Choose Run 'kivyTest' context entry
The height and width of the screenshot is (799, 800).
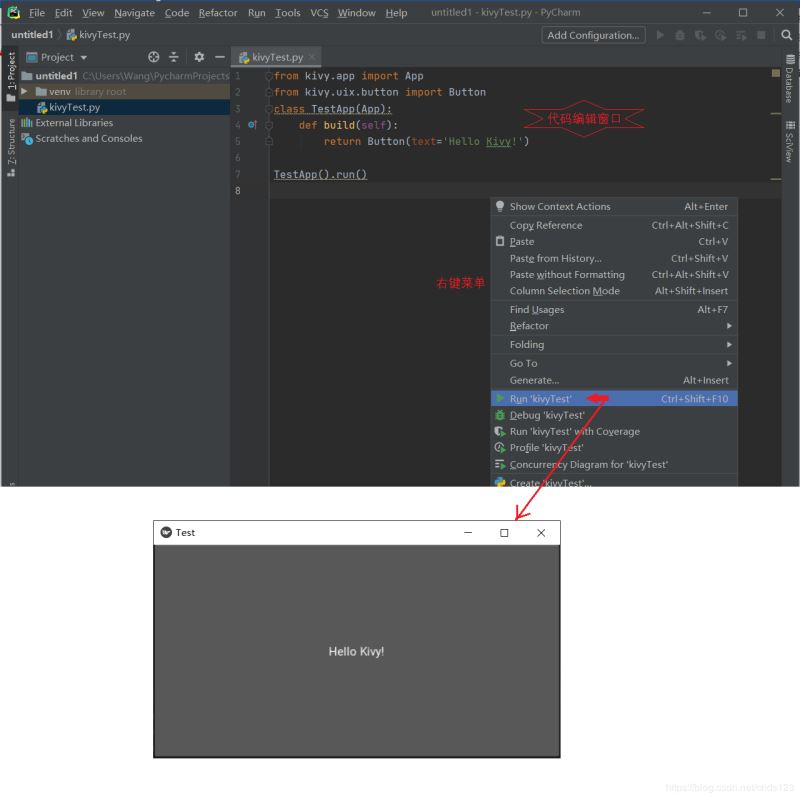pyautogui.click(x=614, y=398)
